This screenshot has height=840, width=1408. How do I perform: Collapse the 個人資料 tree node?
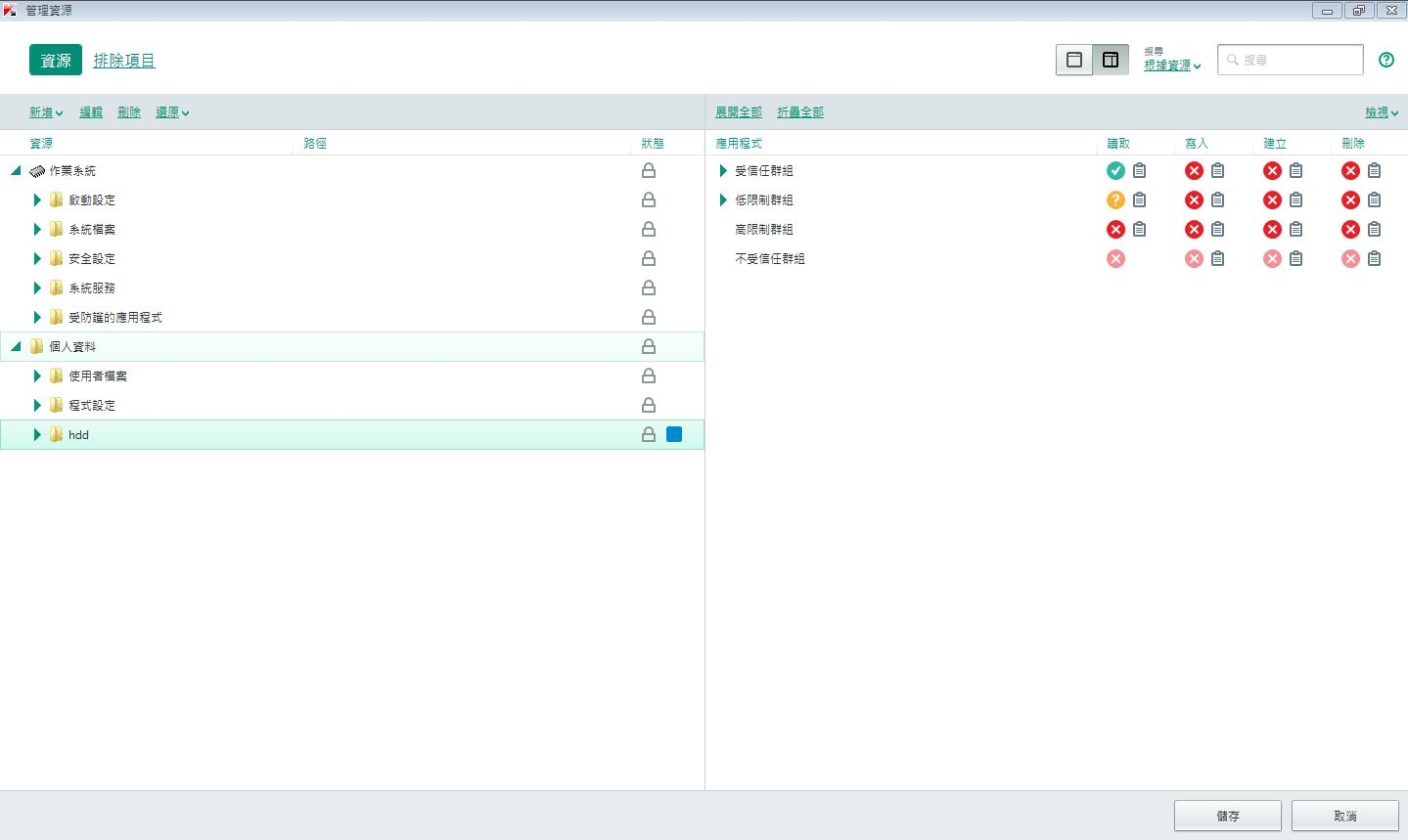coord(16,346)
